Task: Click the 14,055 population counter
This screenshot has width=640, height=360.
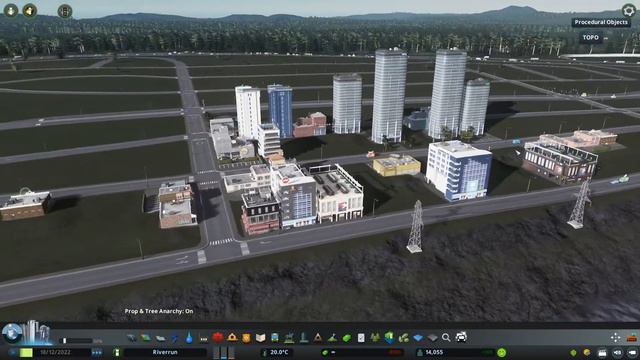Action: (x=433, y=352)
